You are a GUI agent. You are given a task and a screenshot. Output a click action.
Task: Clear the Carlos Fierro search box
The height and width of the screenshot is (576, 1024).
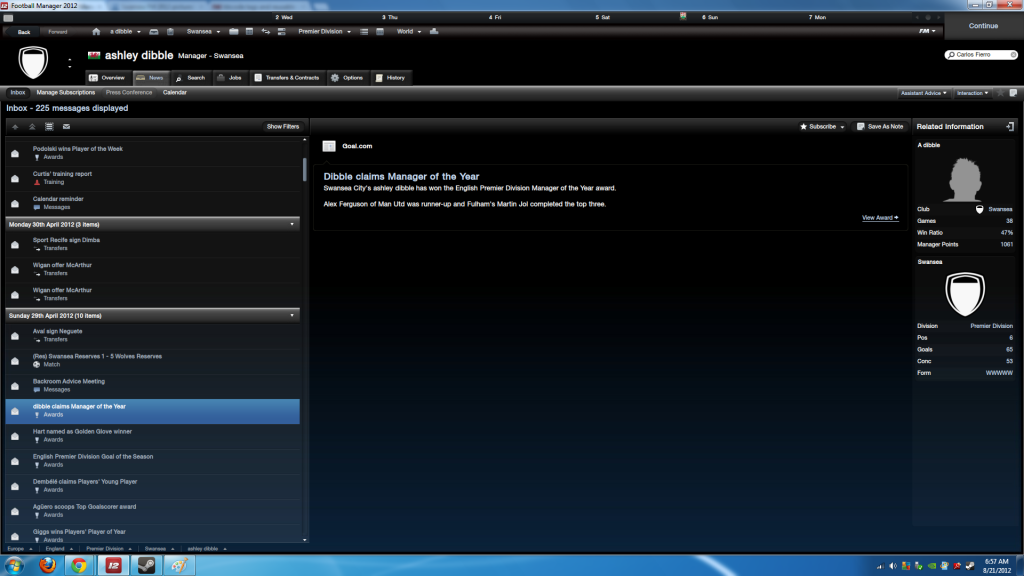[1013, 55]
